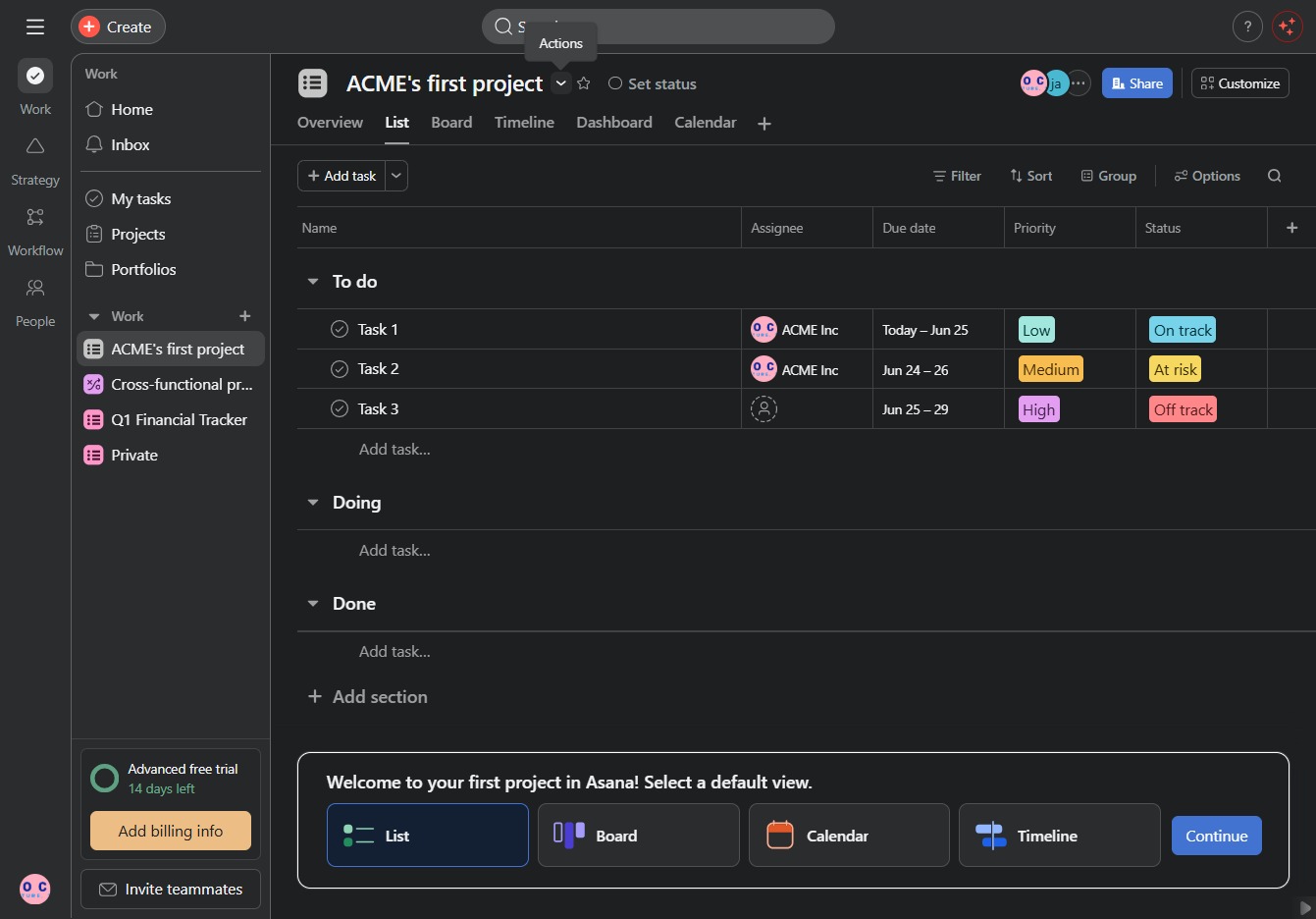
Task: Open the Inbox in the sidebar
Action: (171, 144)
